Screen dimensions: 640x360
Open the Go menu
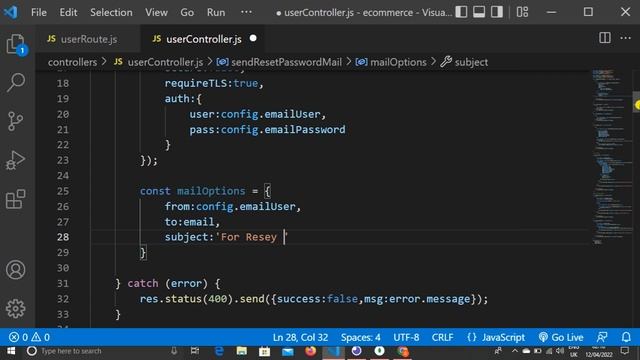(187, 12)
